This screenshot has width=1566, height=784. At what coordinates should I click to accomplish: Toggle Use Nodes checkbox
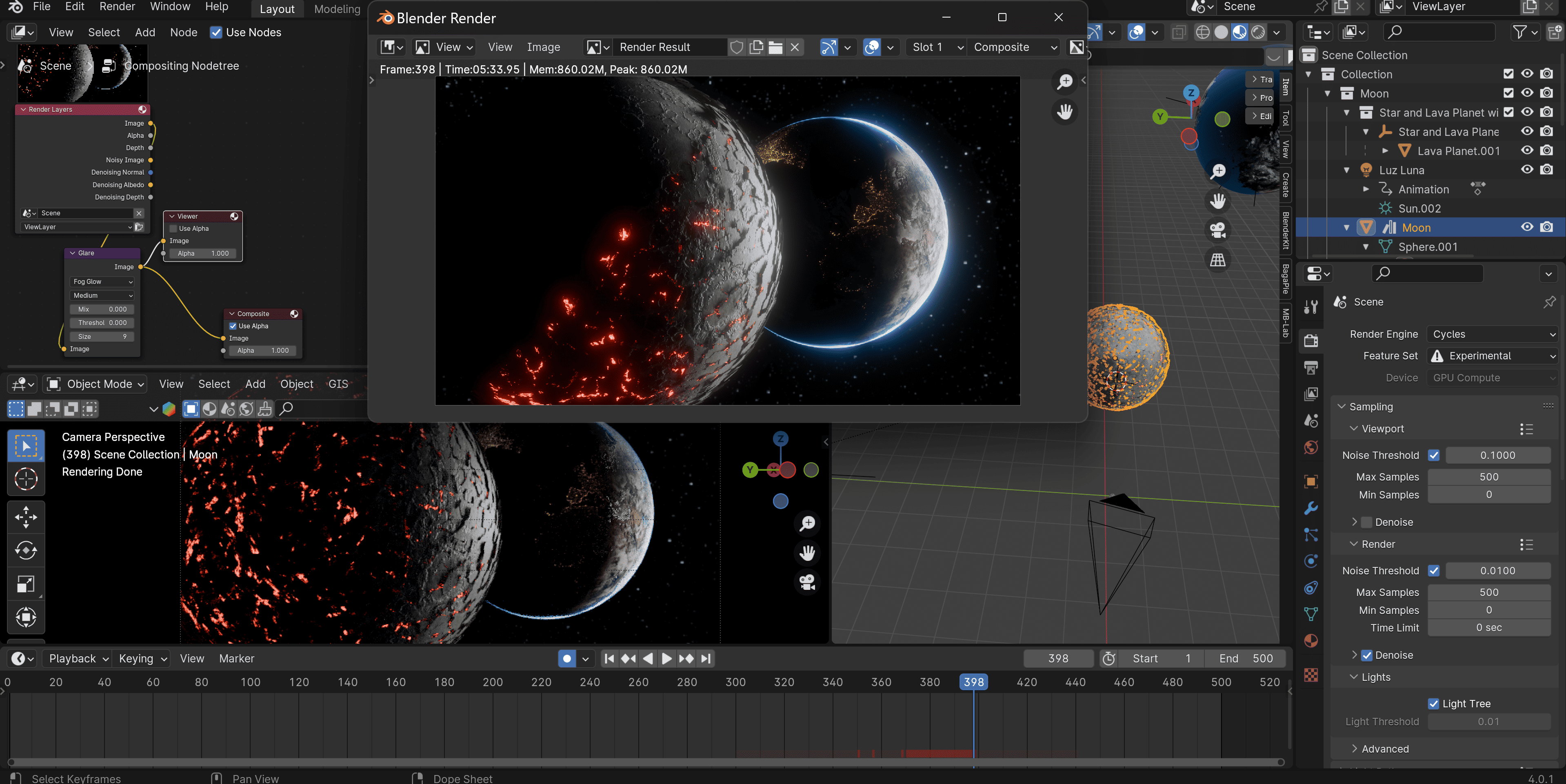pos(216,32)
